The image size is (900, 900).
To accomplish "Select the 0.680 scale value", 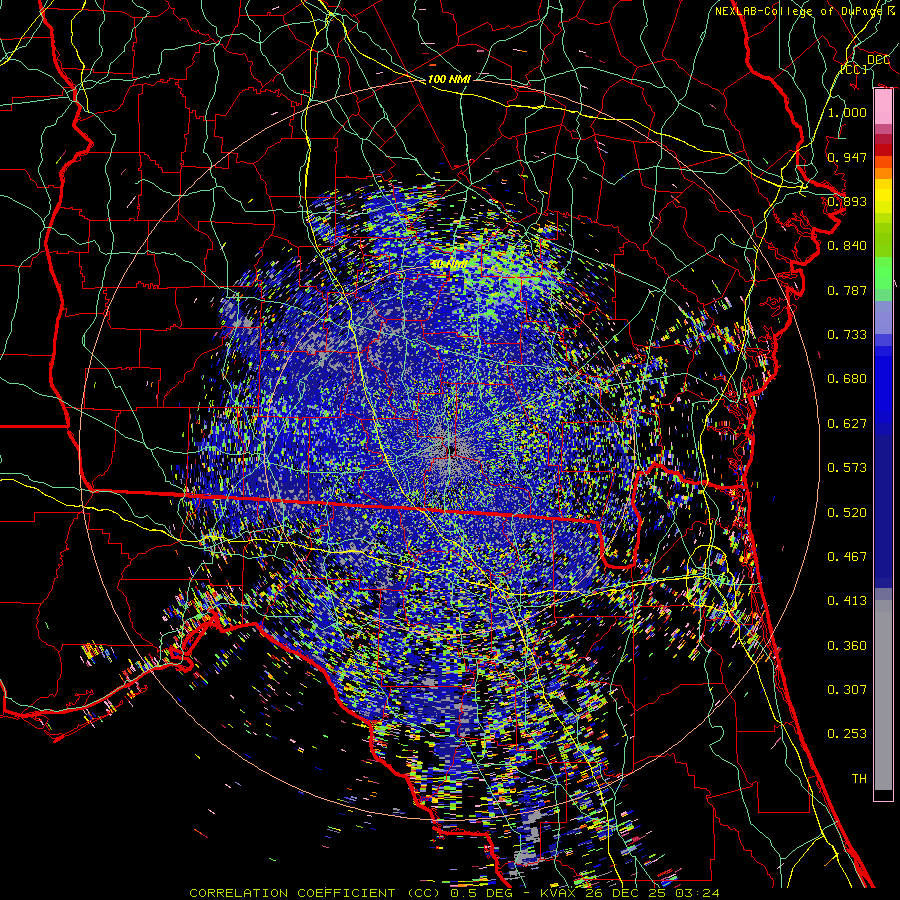I will (847, 379).
